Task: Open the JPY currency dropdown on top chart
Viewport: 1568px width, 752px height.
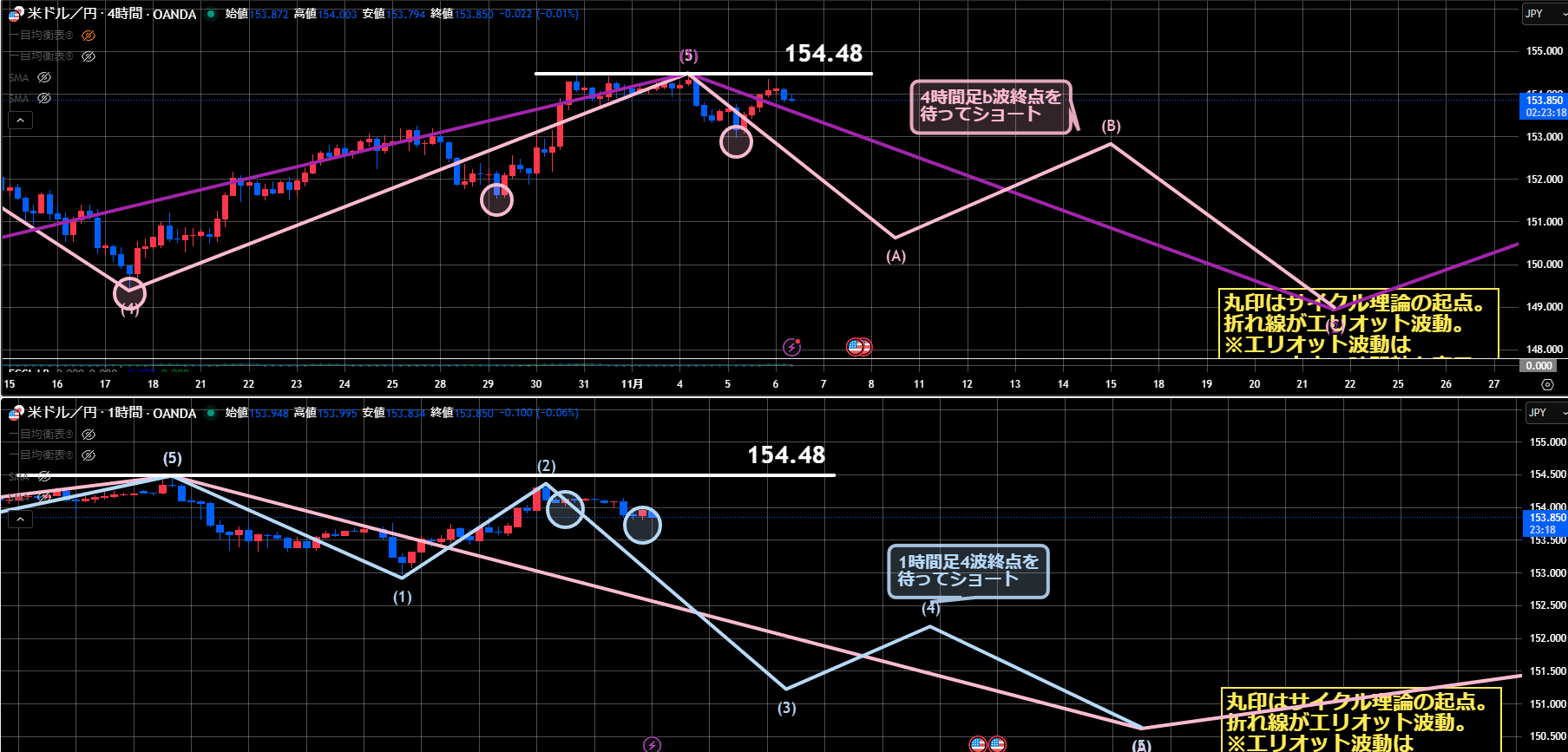Action: click(1544, 14)
